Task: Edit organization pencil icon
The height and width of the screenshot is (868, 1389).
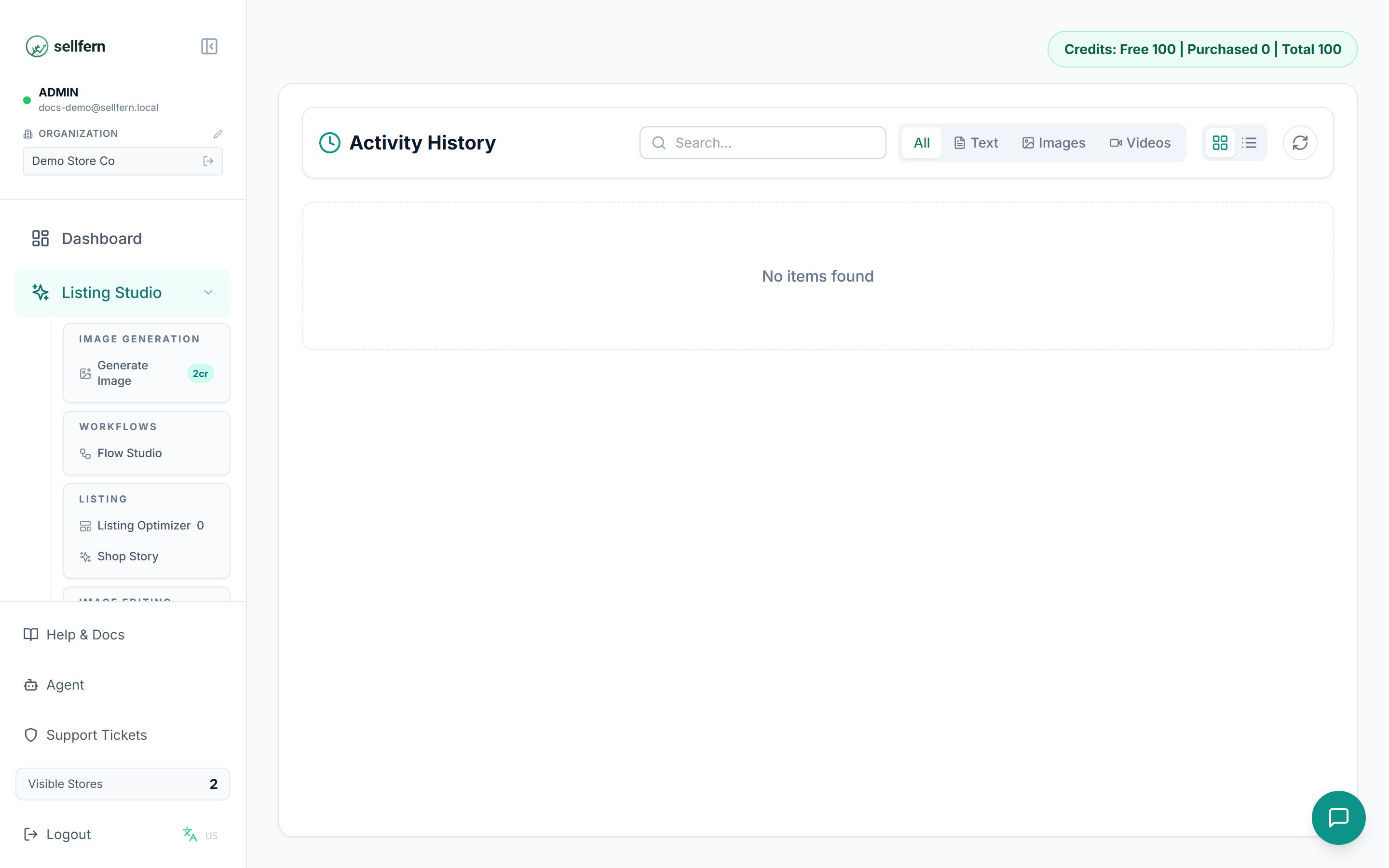Action: (218, 134)
